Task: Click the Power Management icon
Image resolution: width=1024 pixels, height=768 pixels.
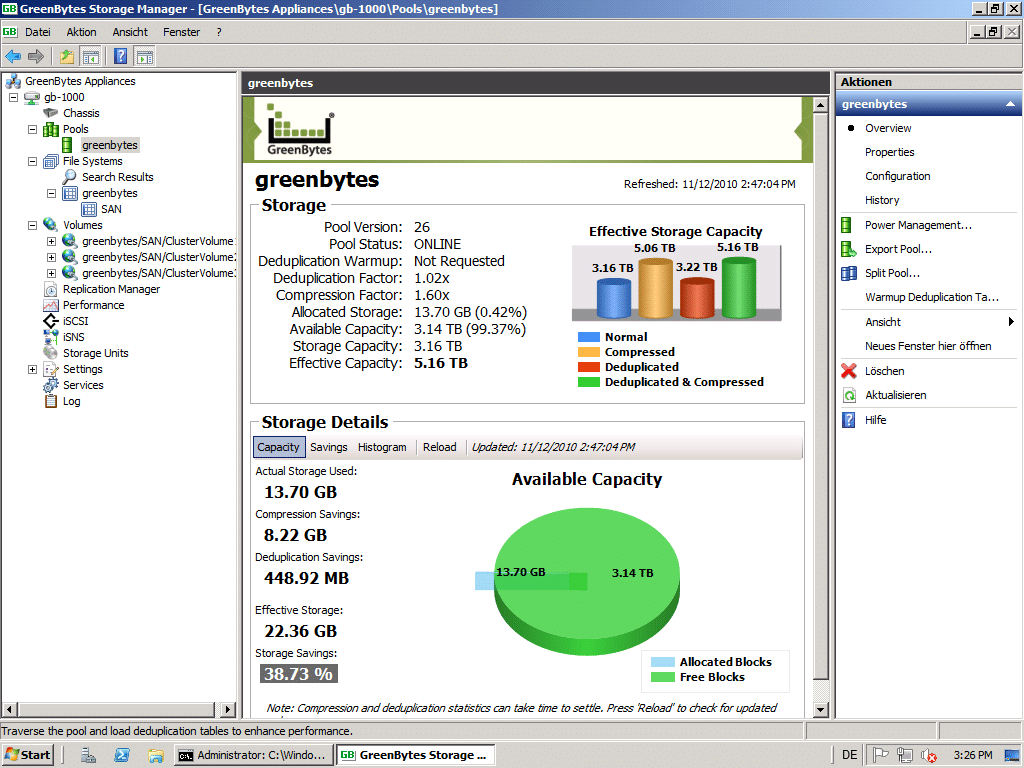Action: tap(848, 225)
